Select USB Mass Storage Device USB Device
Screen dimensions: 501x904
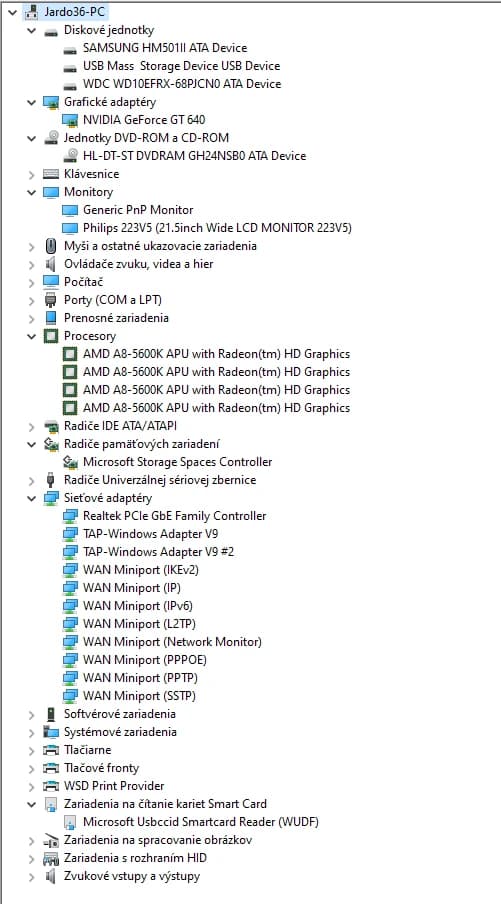pos(182,66)
